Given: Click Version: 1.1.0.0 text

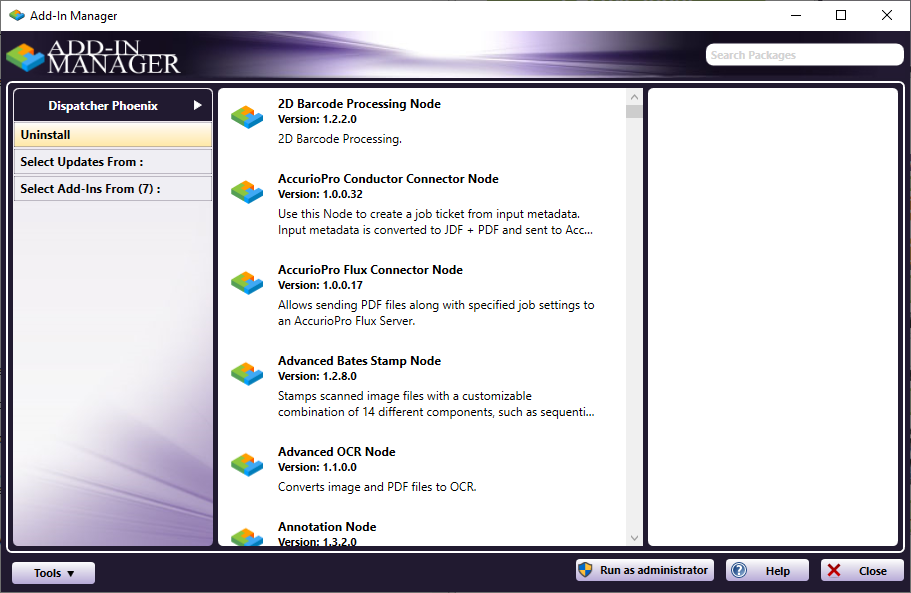Looking at the screenshot, I should (317, 467).
